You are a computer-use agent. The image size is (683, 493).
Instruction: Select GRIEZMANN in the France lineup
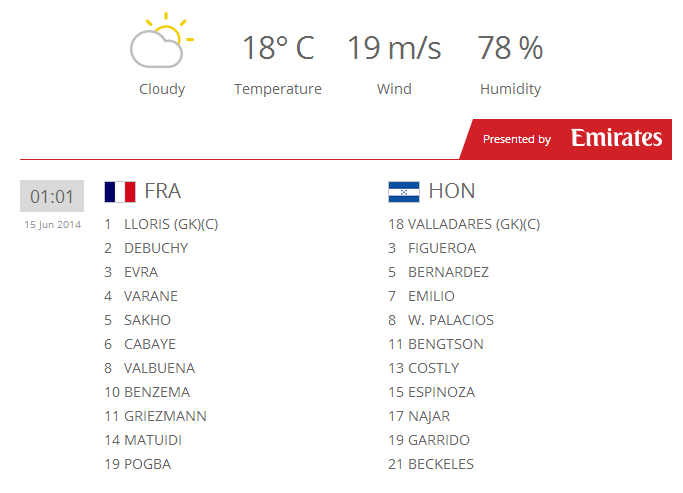164,416
